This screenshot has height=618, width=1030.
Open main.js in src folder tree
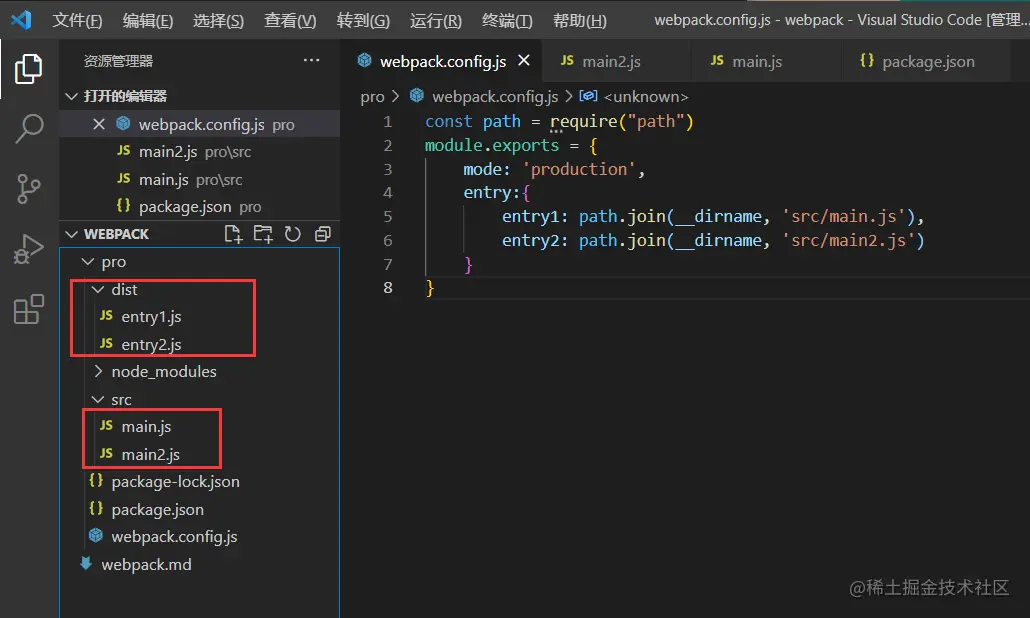[200, 426]
